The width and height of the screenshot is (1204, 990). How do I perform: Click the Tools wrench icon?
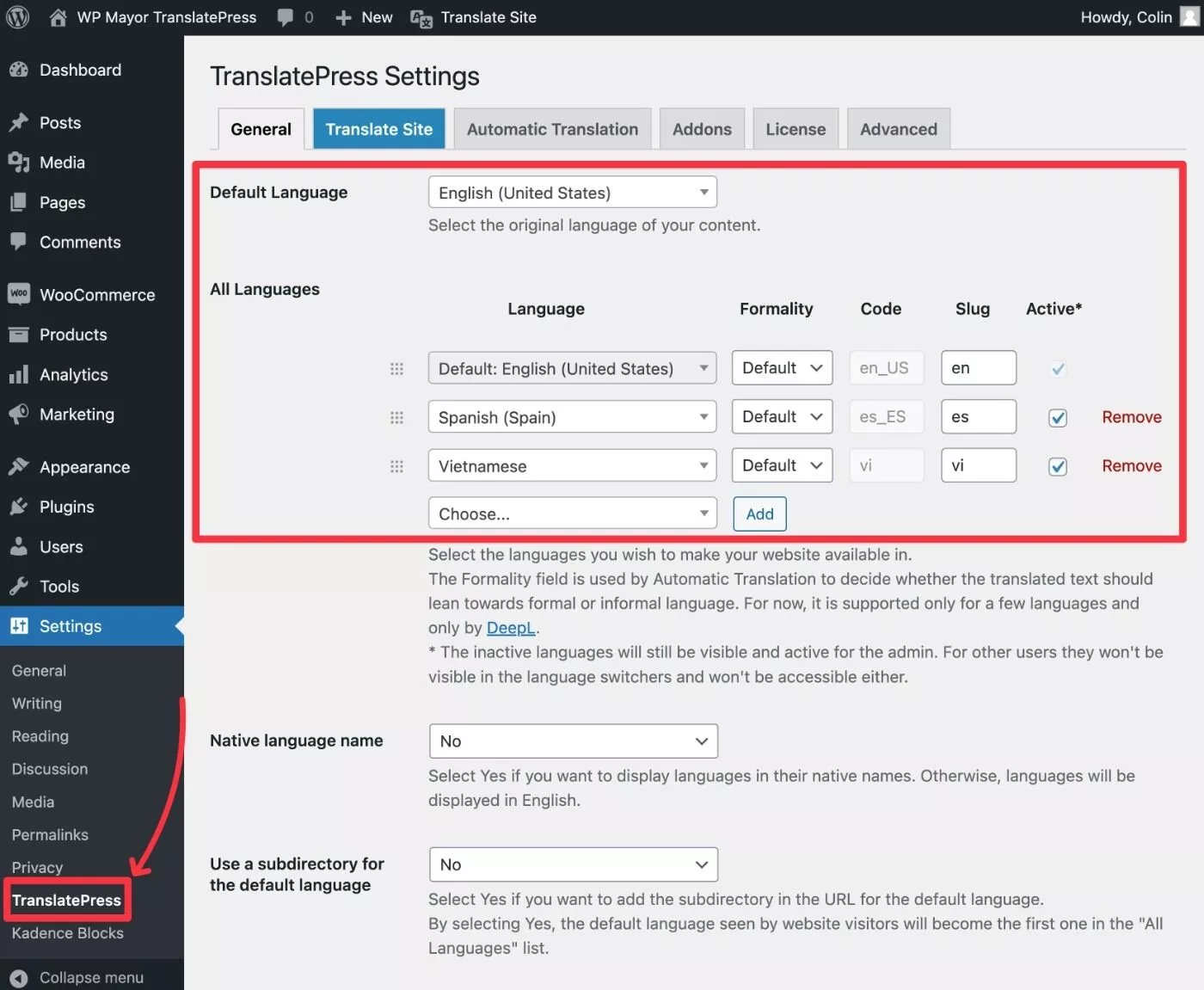[x=19, y=587]
